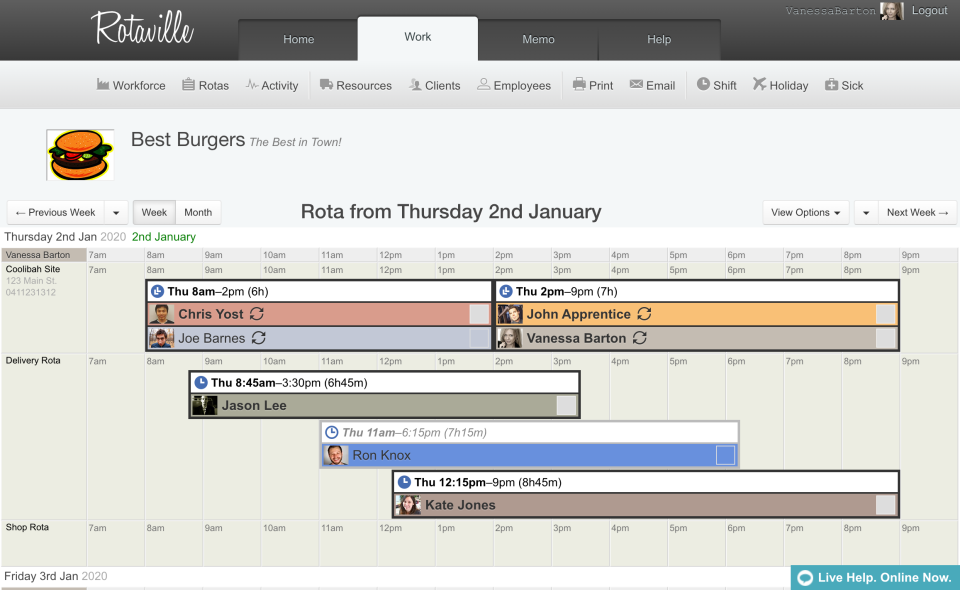Click the Logout link
960x590 pixels.
click(x=929, y=11)
